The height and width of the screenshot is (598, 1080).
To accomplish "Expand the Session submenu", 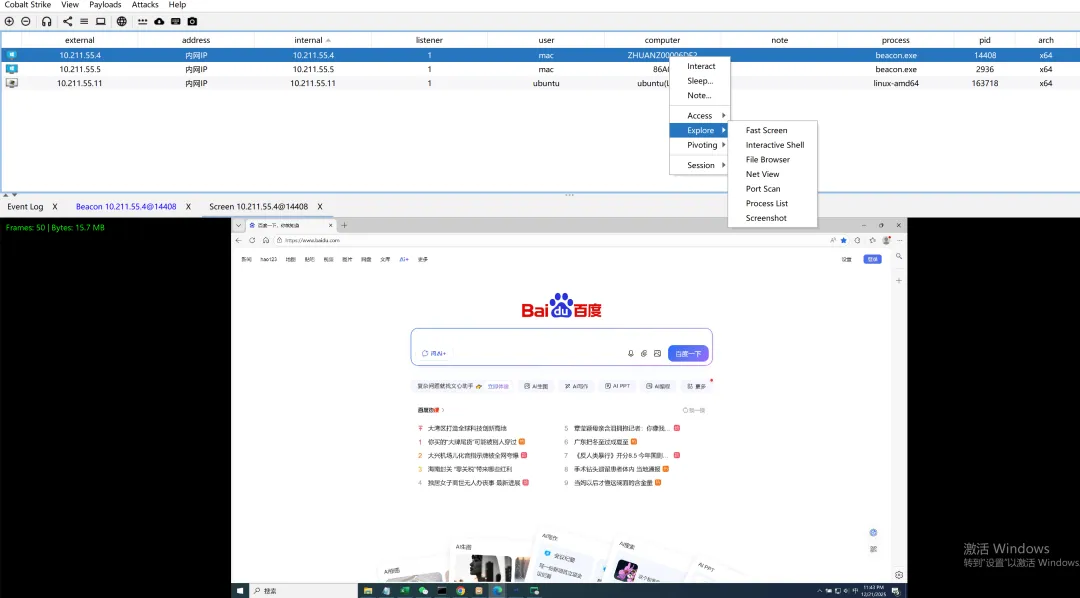I will (x=700, y=165).
